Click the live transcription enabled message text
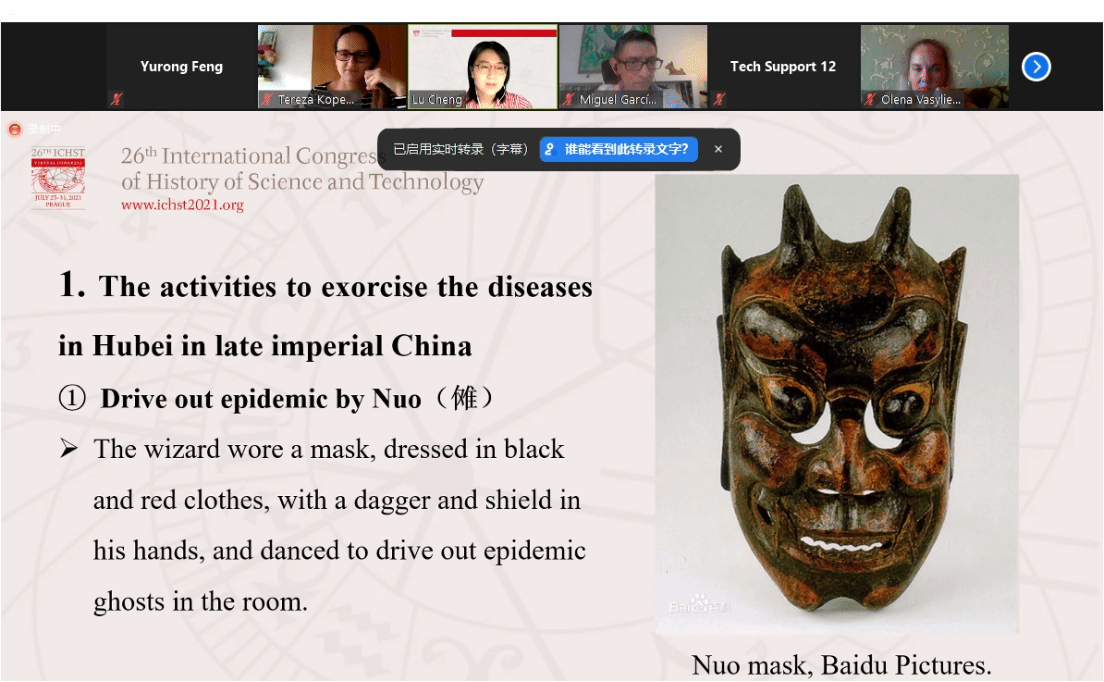 click(x=460, y=149)
